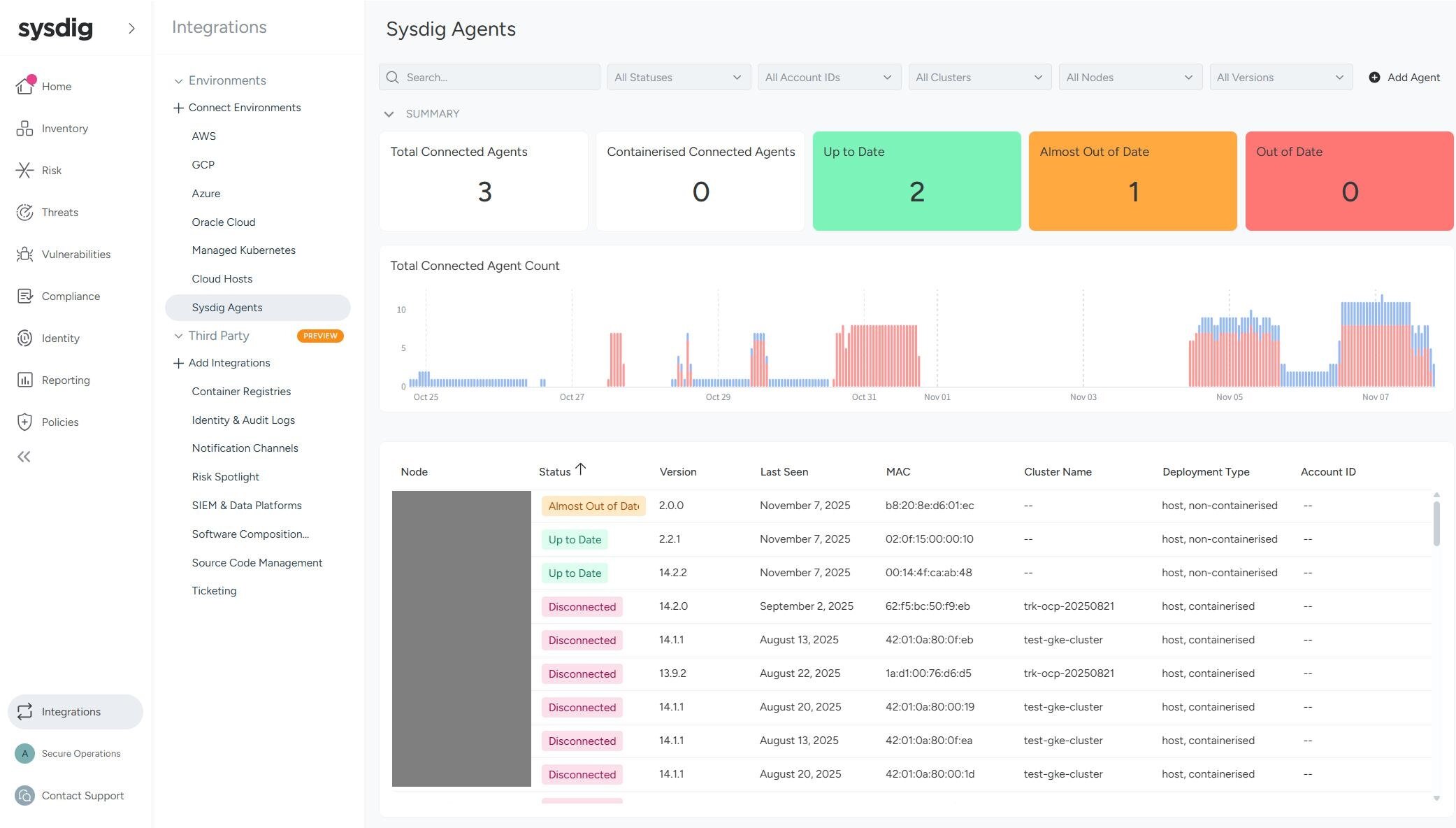Image resolution: width=1456 pixels, height=828 pixels.
Task: Open the Reporting section
Action: click(66, 380)
